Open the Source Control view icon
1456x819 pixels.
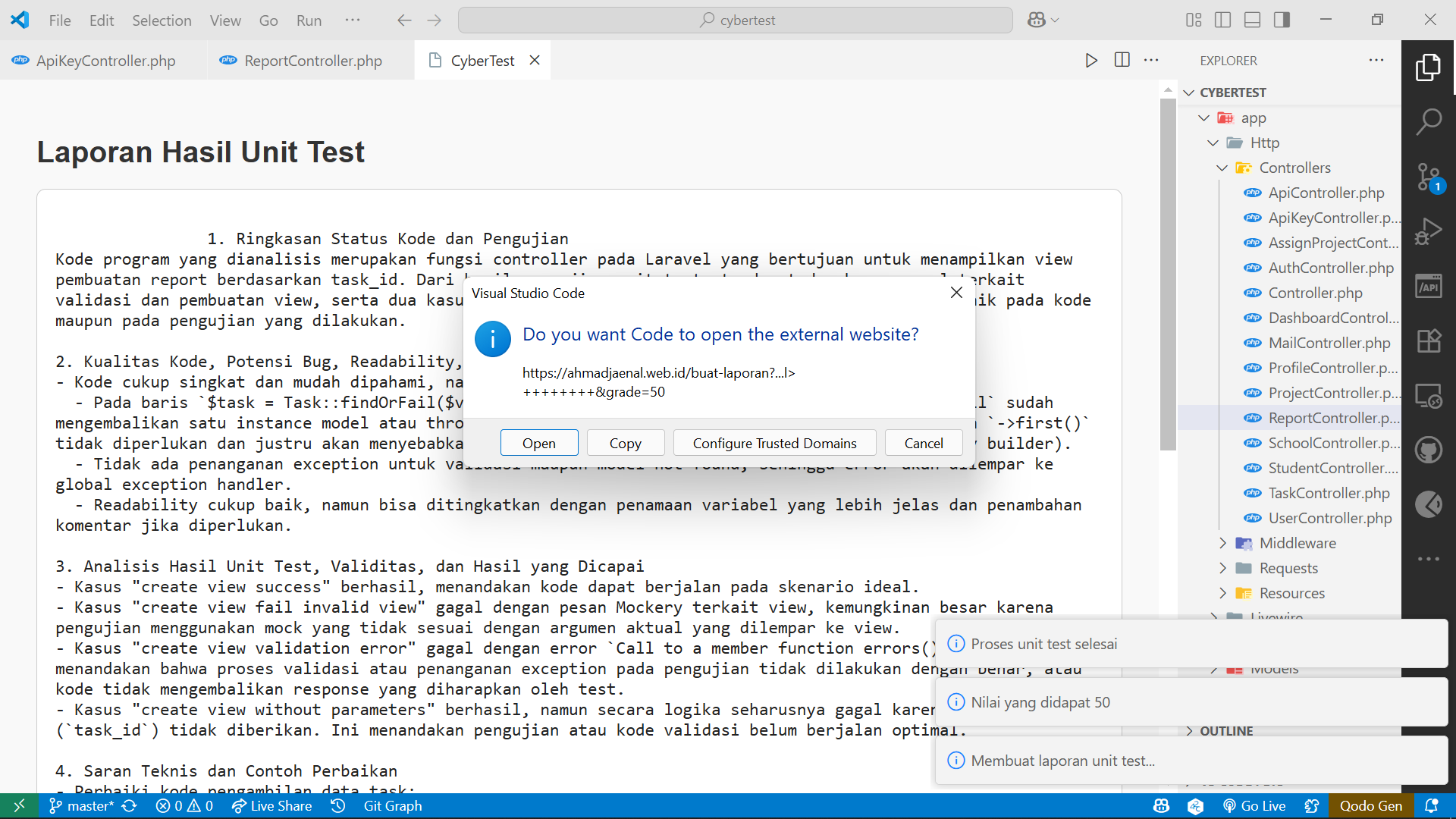click(1428, 177)
